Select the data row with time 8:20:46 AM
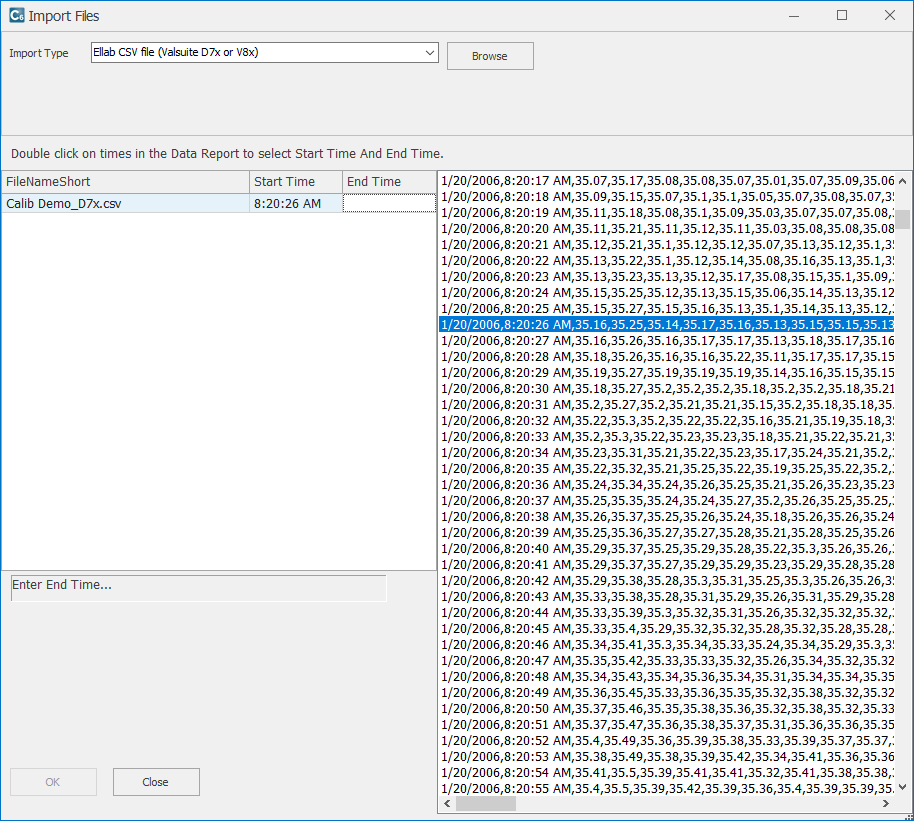This screenshot has width=914, height=821. click(x=667, y=644)
